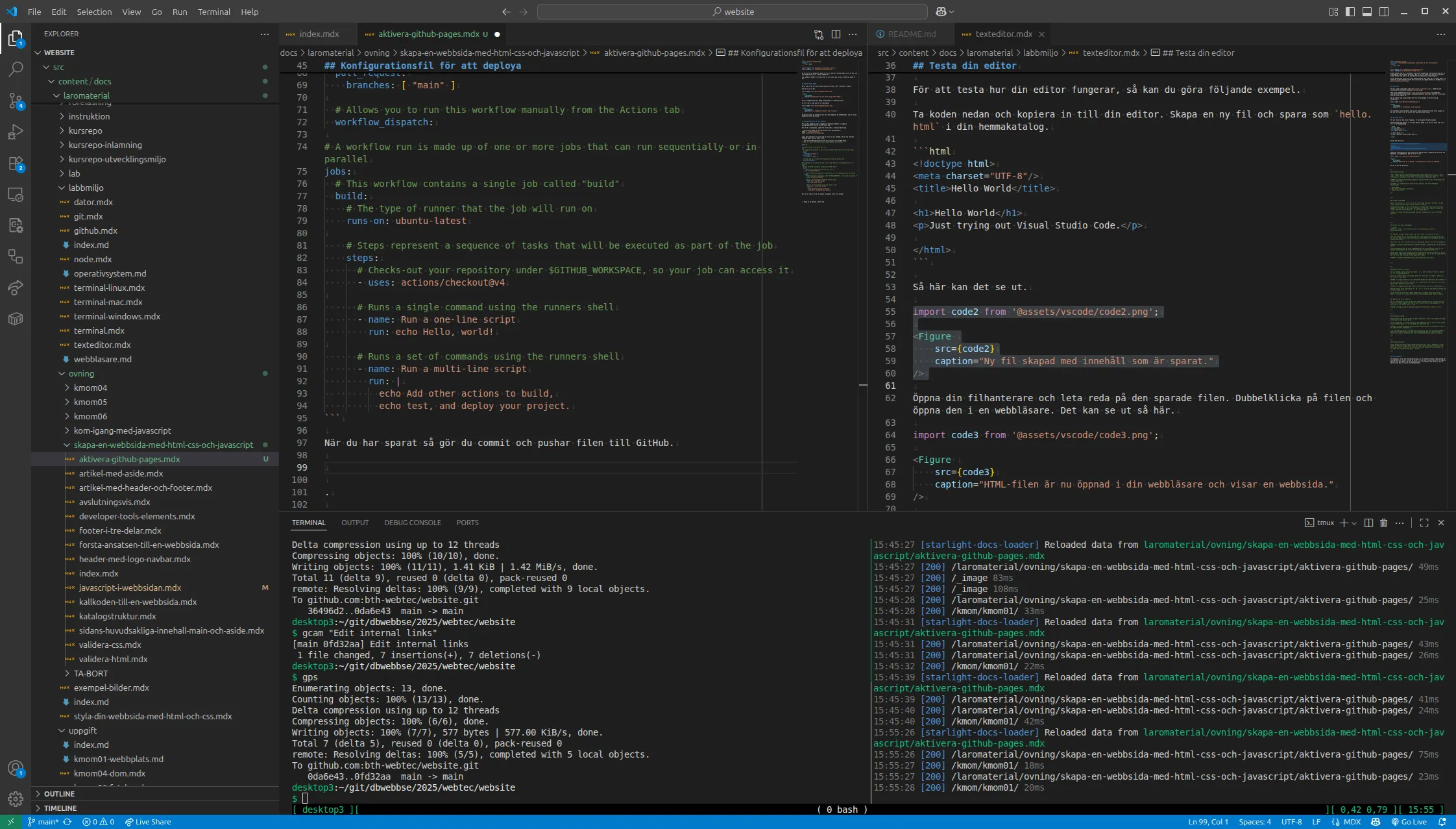1456x829 pixels.
Task: Toggle Secondary Side Bar visibility
Action: coord(1384,12)
